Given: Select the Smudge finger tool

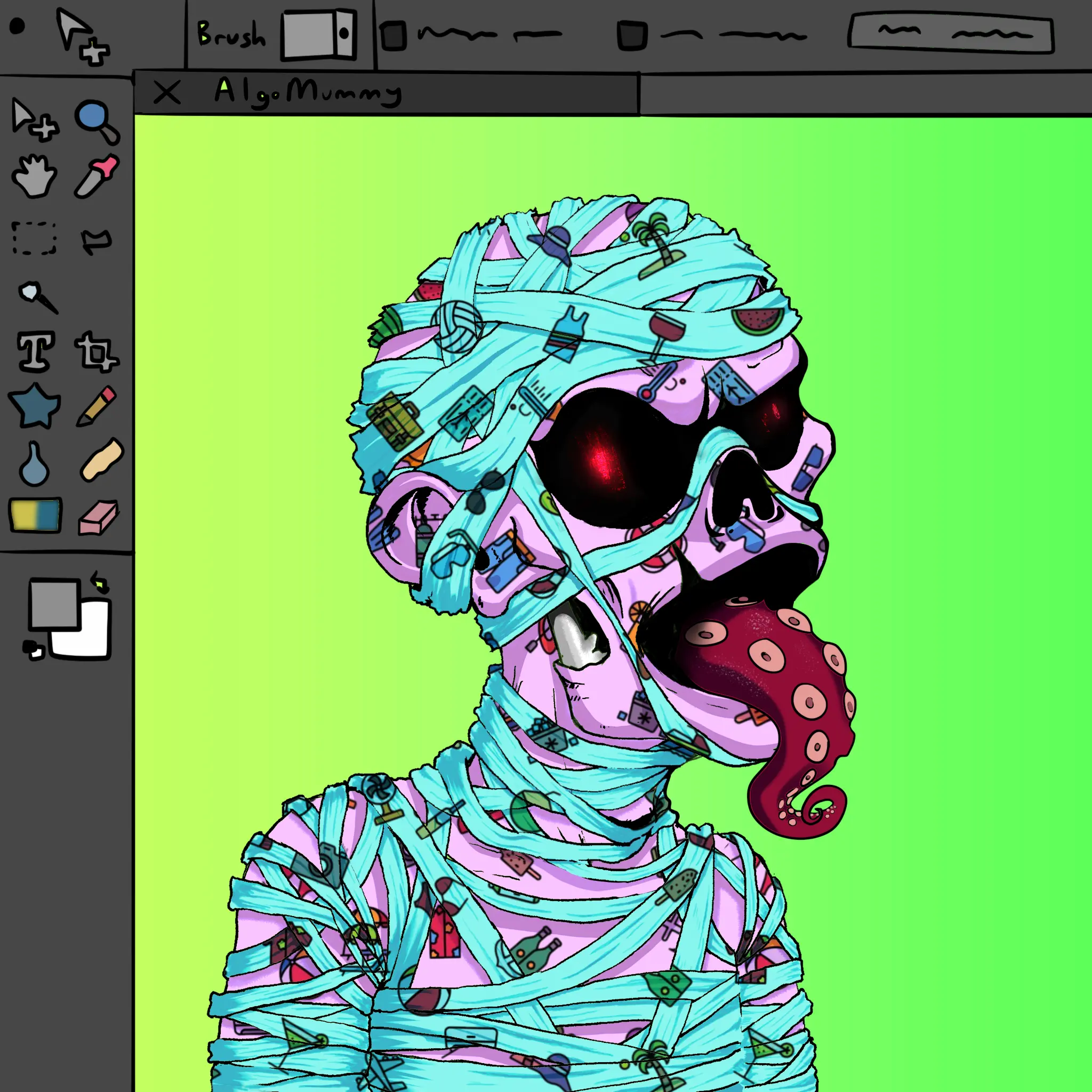Looking at the screenshot, I should pyautogui.click(x=101, y=460).
